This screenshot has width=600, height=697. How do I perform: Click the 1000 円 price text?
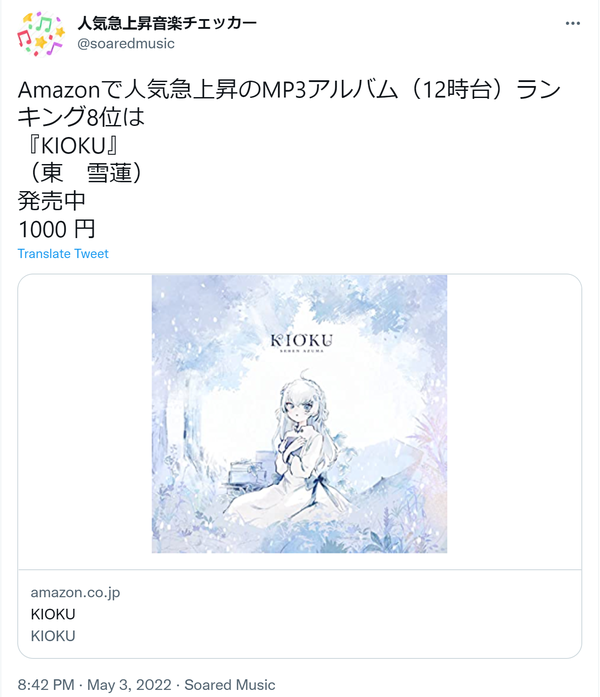coord(56,229)
